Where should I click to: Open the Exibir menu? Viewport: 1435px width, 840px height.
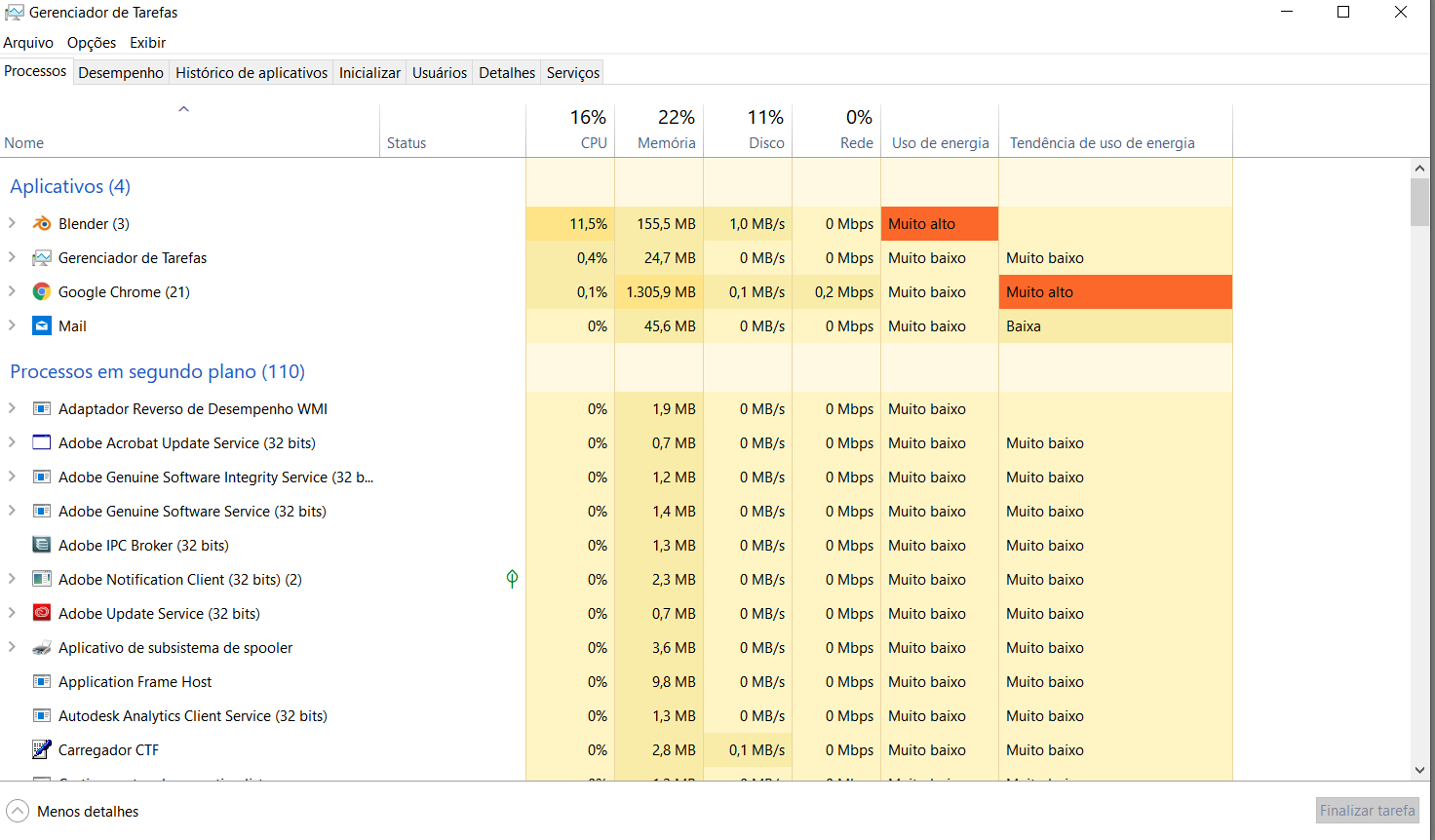tap(147, 43)
